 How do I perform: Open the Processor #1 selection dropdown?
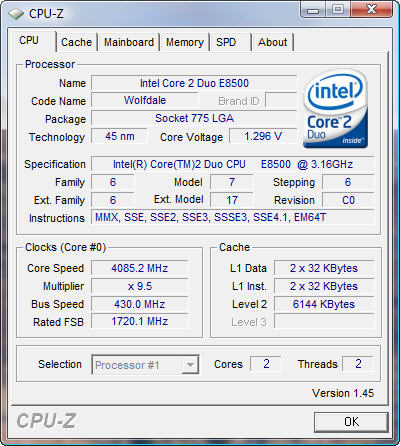[x=145, y=365]
